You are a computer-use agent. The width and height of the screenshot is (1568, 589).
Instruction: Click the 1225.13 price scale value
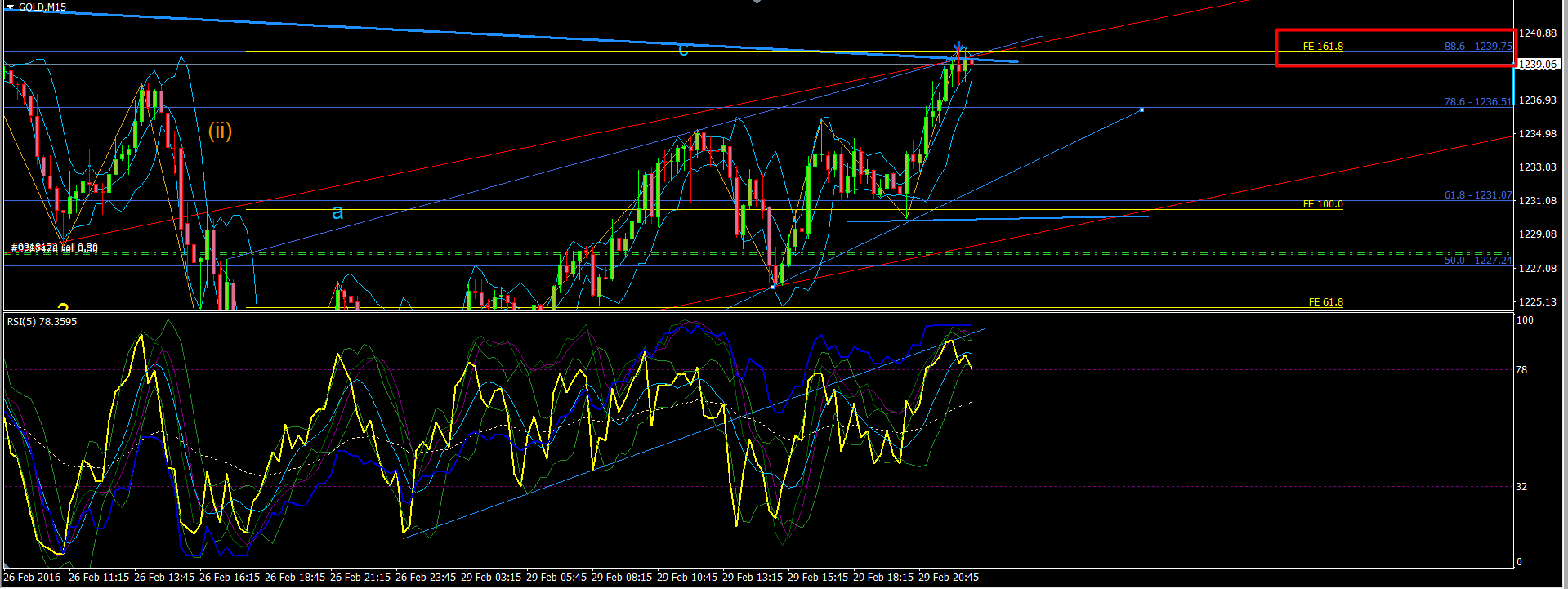click(1538, 302)
